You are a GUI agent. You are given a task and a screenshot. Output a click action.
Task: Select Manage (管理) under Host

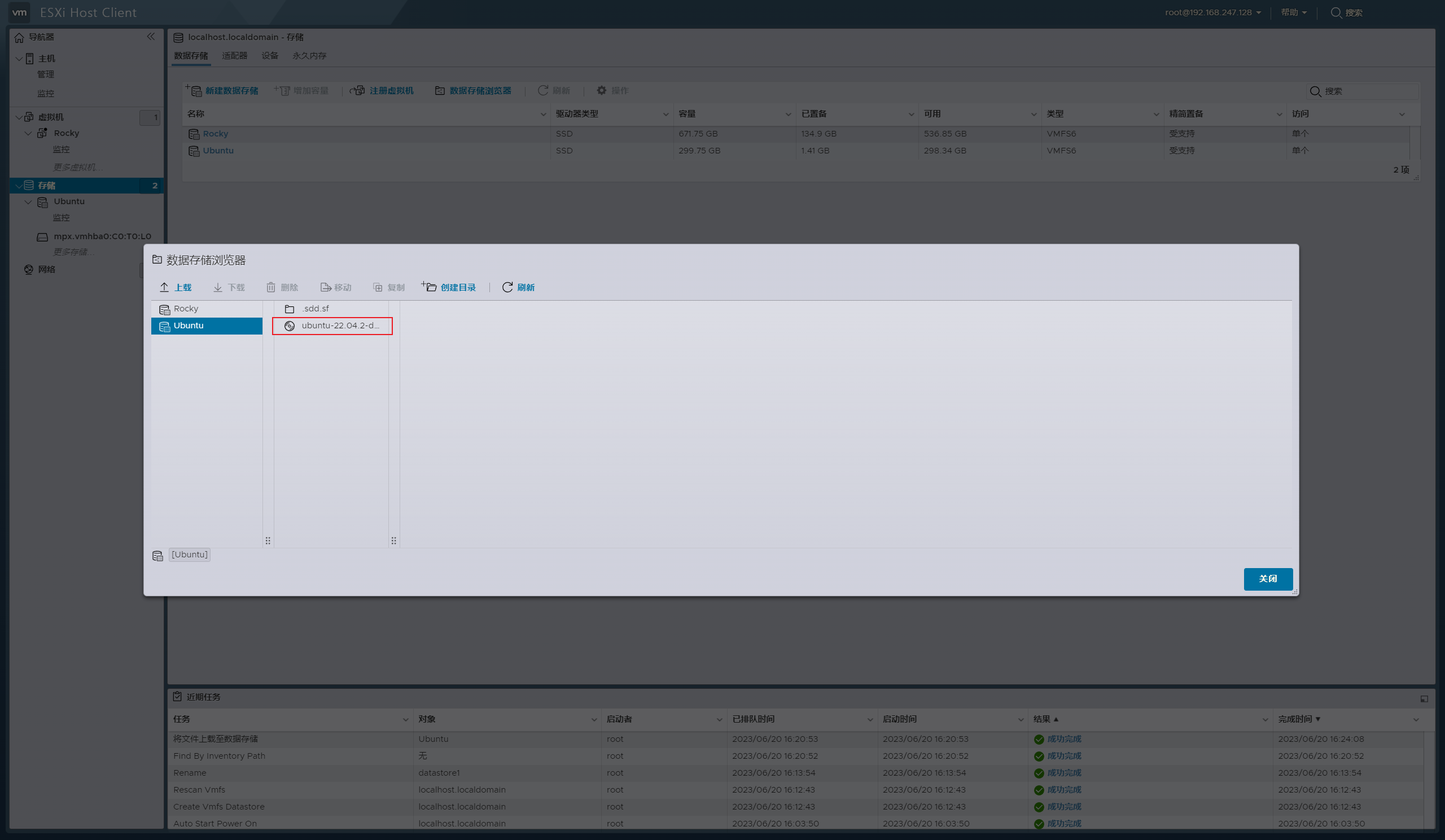click(46, 74)
